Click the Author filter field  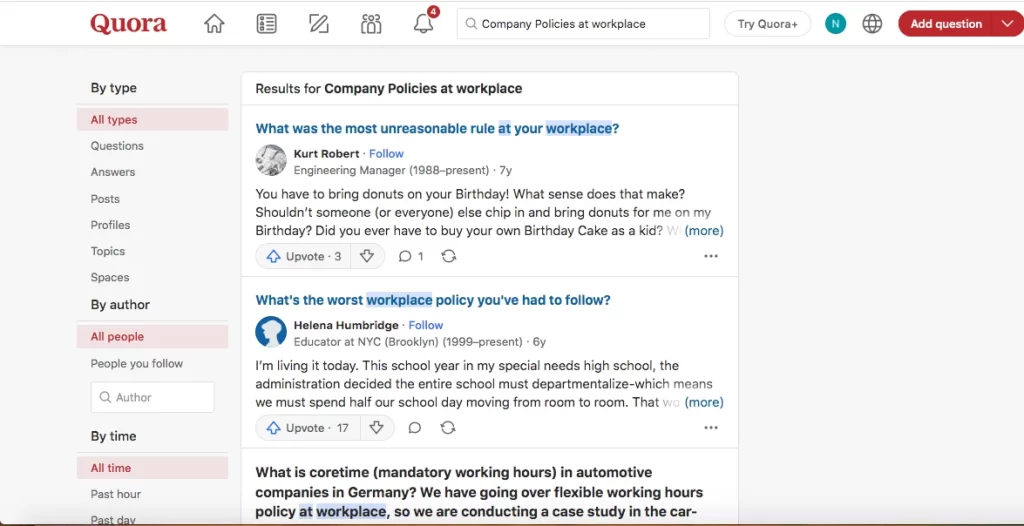[152, 397]
